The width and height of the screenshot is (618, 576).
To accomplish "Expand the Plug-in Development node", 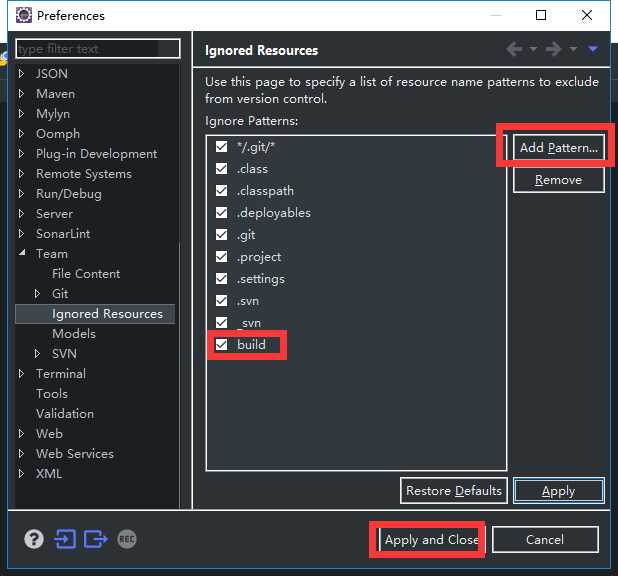I will coord(21,153).
